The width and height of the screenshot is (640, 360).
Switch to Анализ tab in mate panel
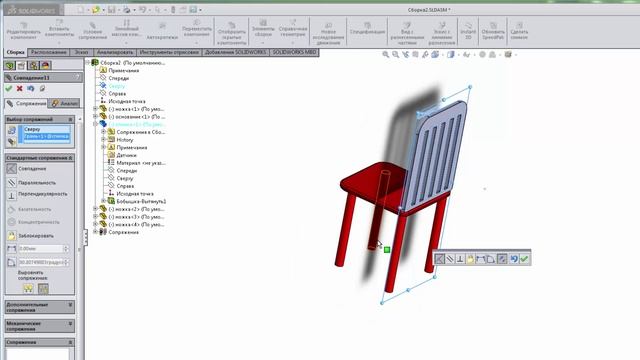pyautogui.click(x=64, y=104)
